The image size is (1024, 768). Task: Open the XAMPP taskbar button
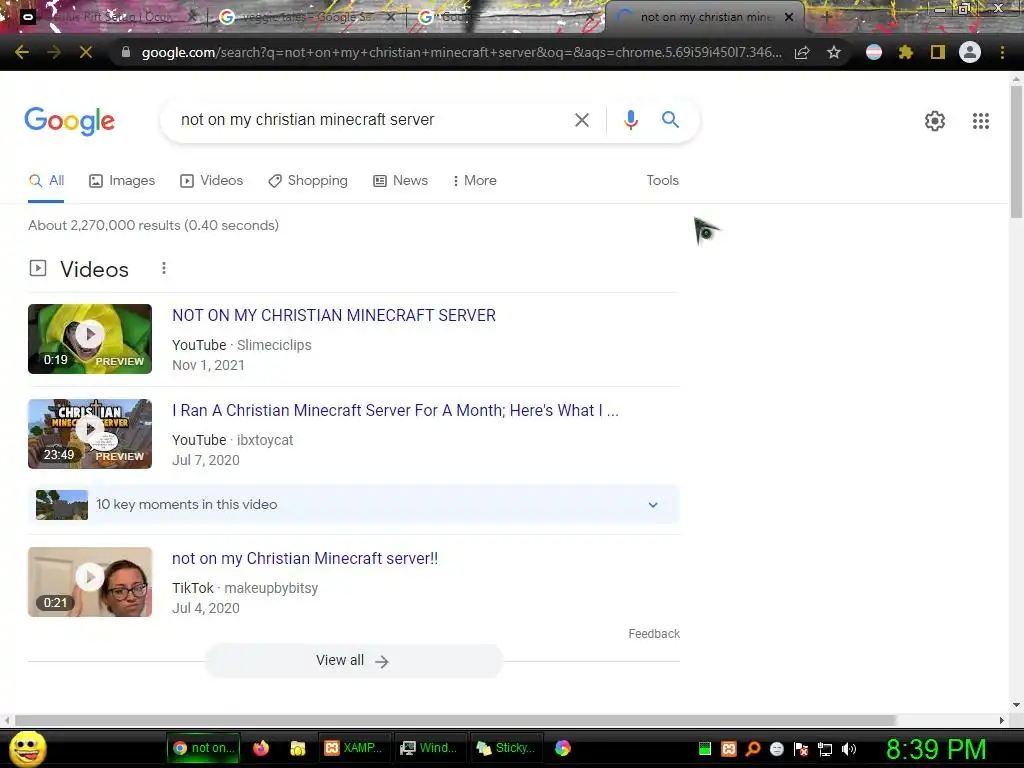click(354, 748)
